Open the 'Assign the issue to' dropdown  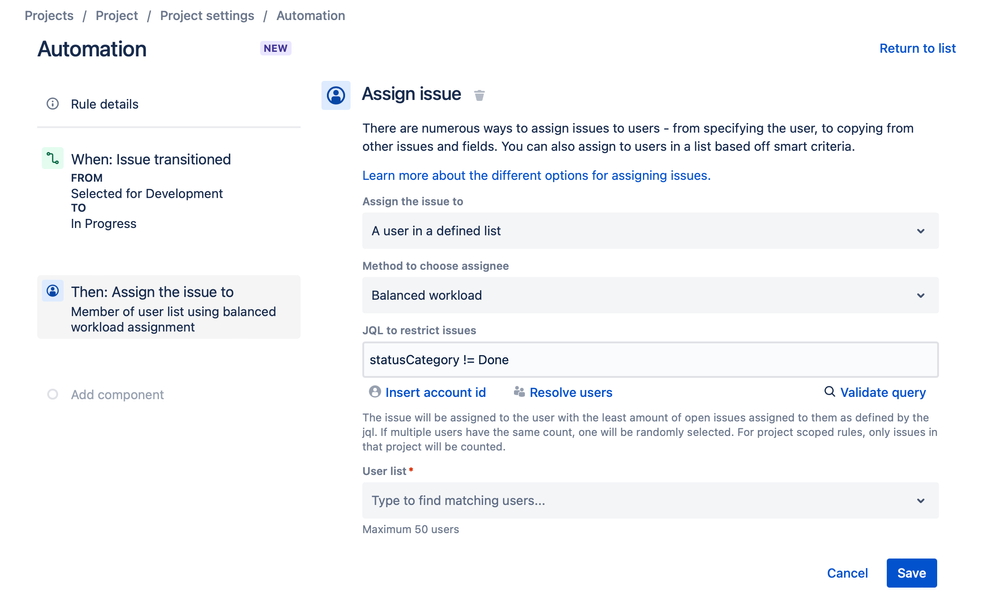click(650, 231)
